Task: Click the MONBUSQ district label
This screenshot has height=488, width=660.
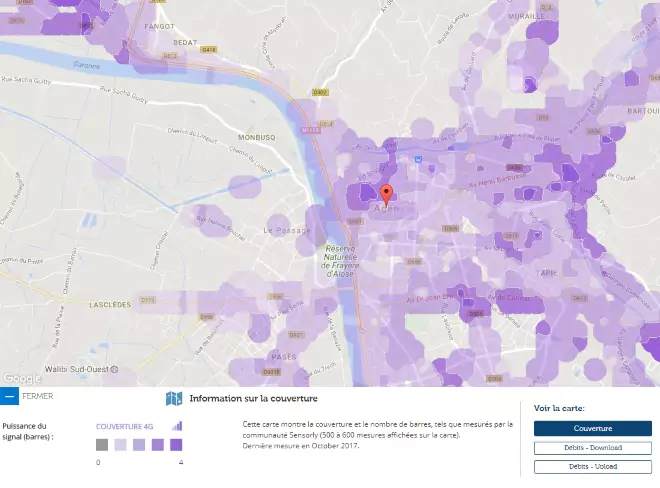Action: point(257,135)
